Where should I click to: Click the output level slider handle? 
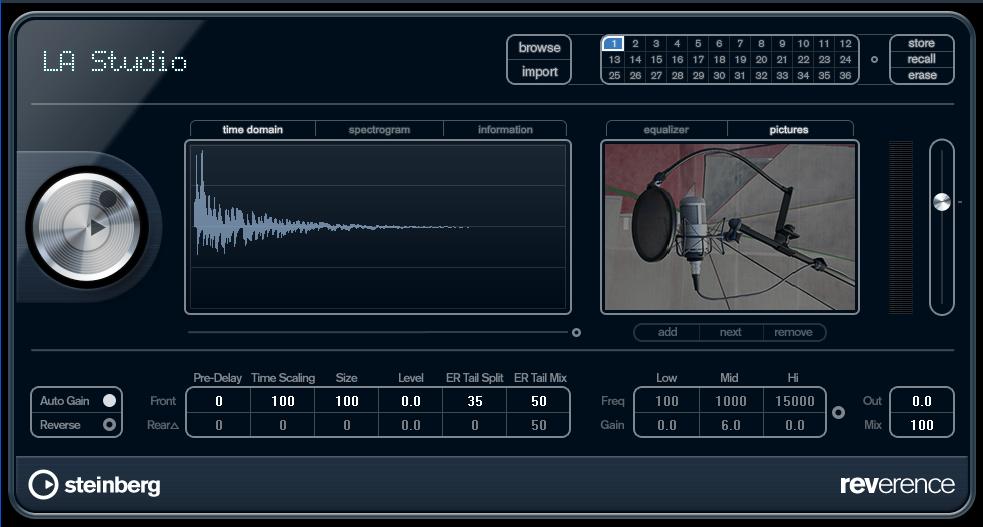tap(942, 202)
